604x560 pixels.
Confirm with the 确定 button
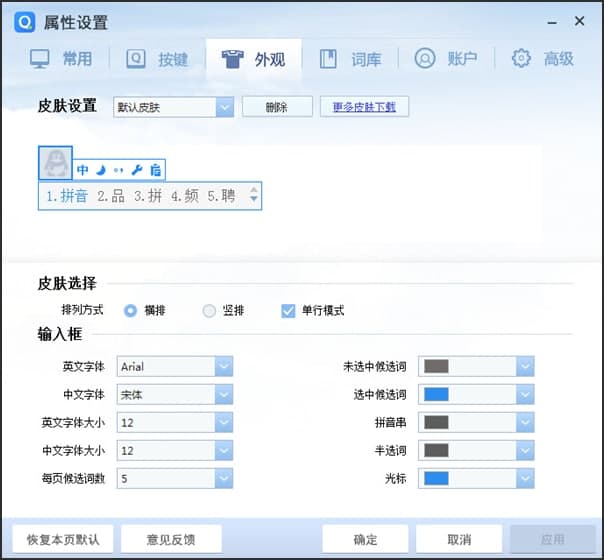tap(365, 540)
